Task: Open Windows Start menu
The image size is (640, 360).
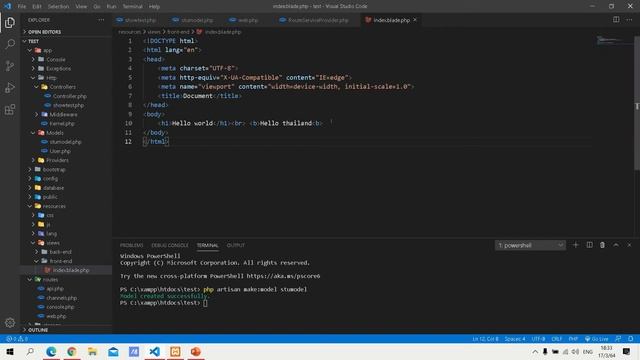Action: click(x=10, y=351)
